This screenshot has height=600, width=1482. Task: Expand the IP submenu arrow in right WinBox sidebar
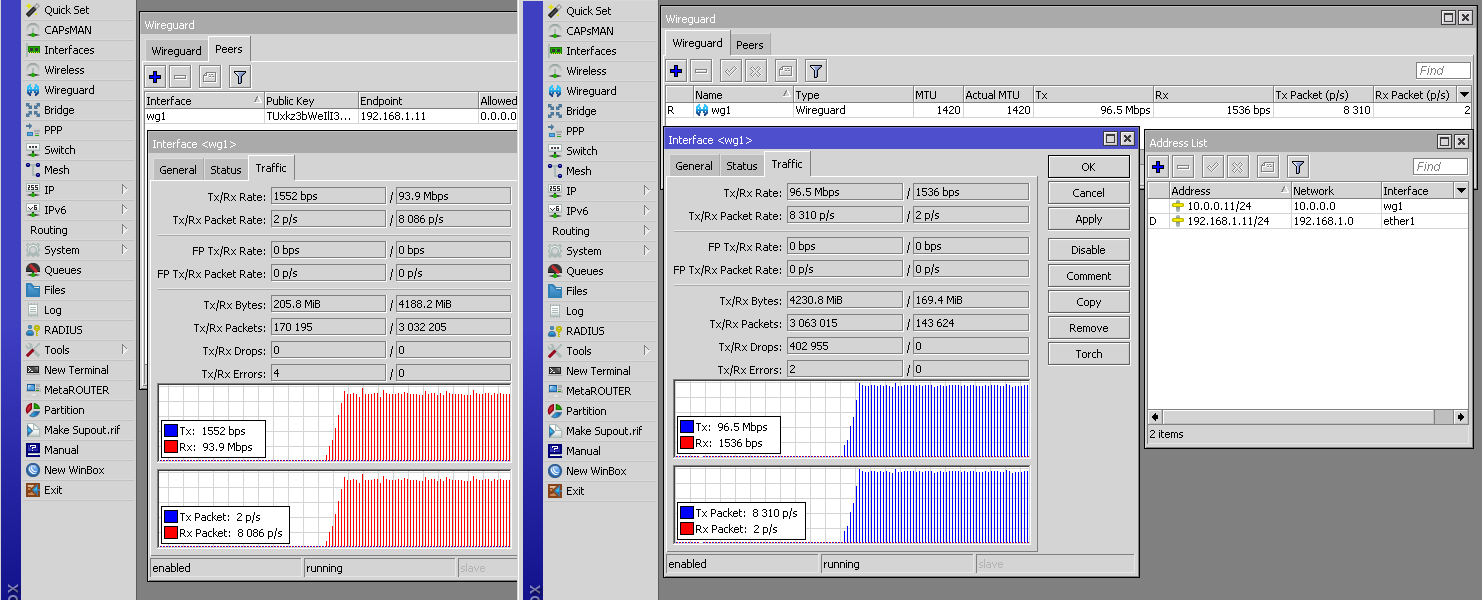[x=647, y=190]
